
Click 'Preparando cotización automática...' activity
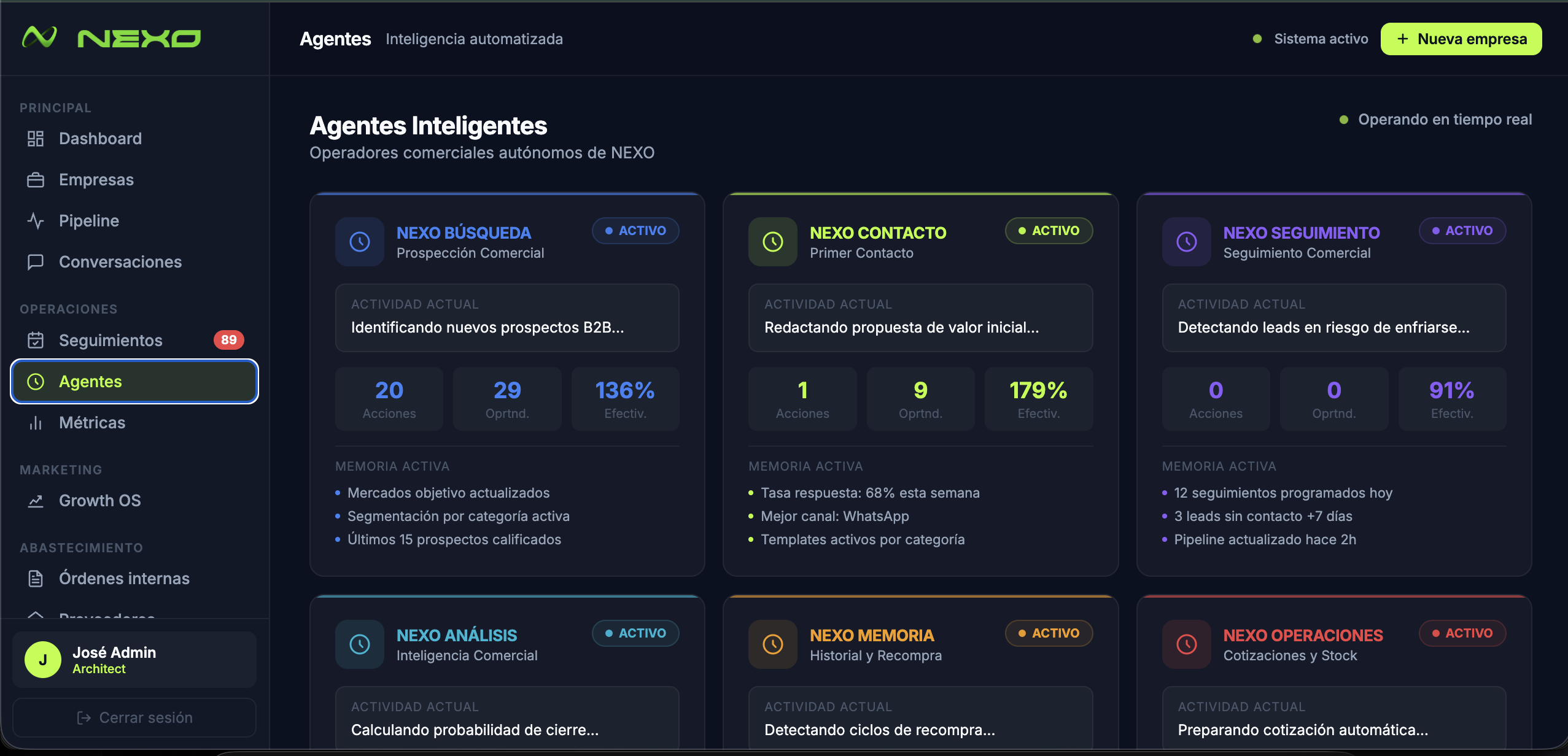click(x=1334, y=718)
